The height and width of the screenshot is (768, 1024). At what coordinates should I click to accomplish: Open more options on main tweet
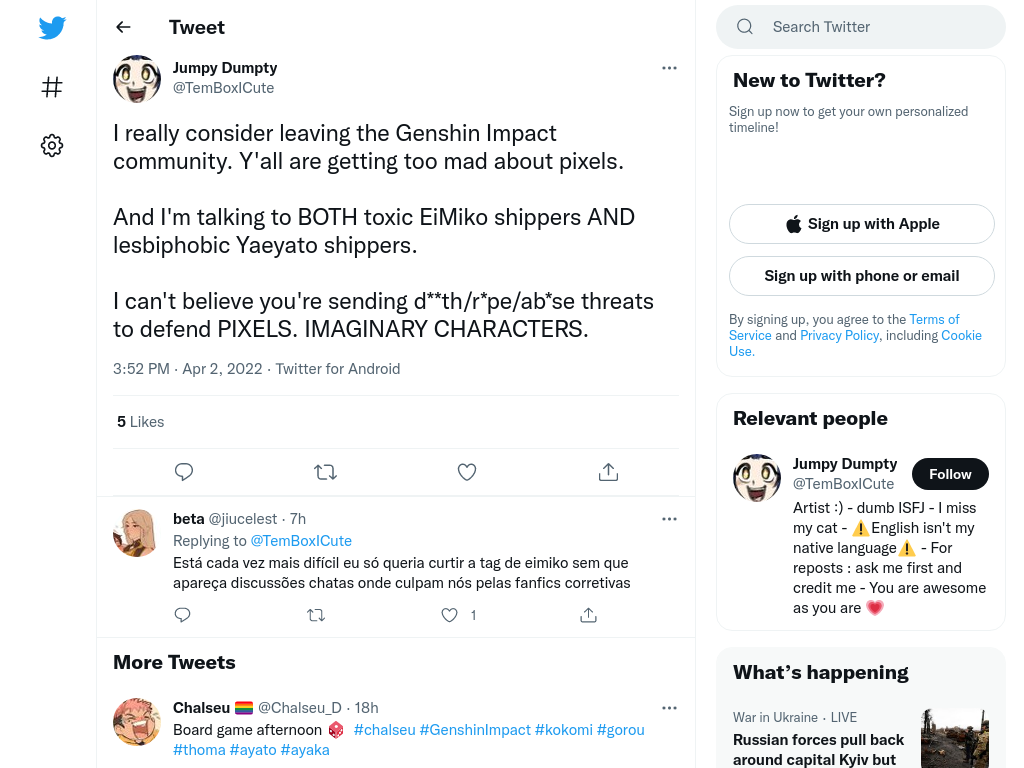(x=669, y=68)
